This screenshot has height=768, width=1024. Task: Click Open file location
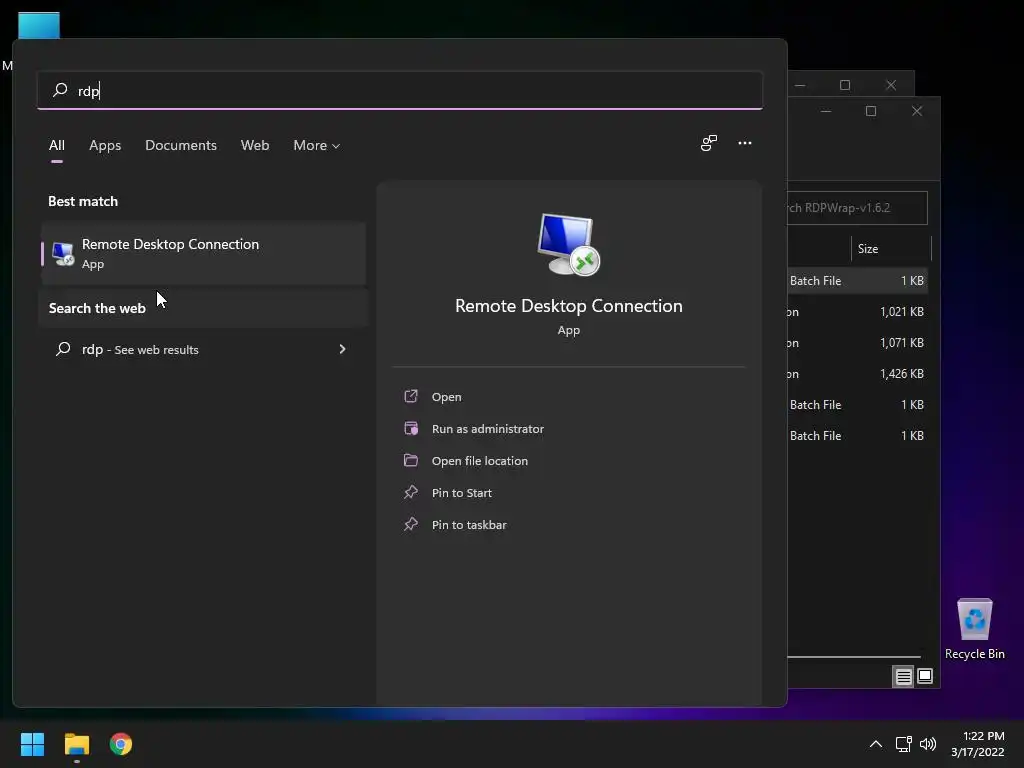(x=480, y=461)
